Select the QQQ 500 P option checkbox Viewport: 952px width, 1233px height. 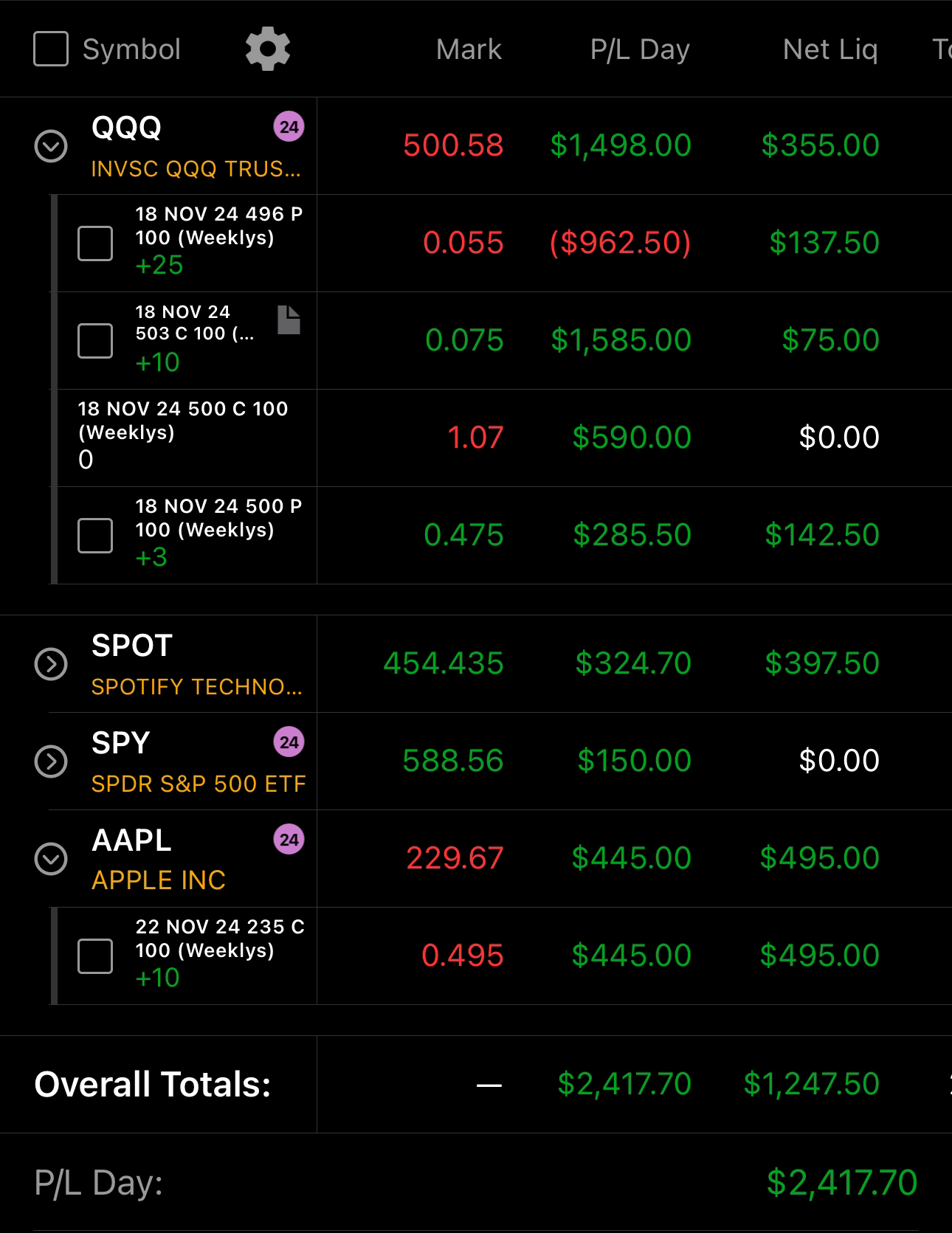pos(95,536)
